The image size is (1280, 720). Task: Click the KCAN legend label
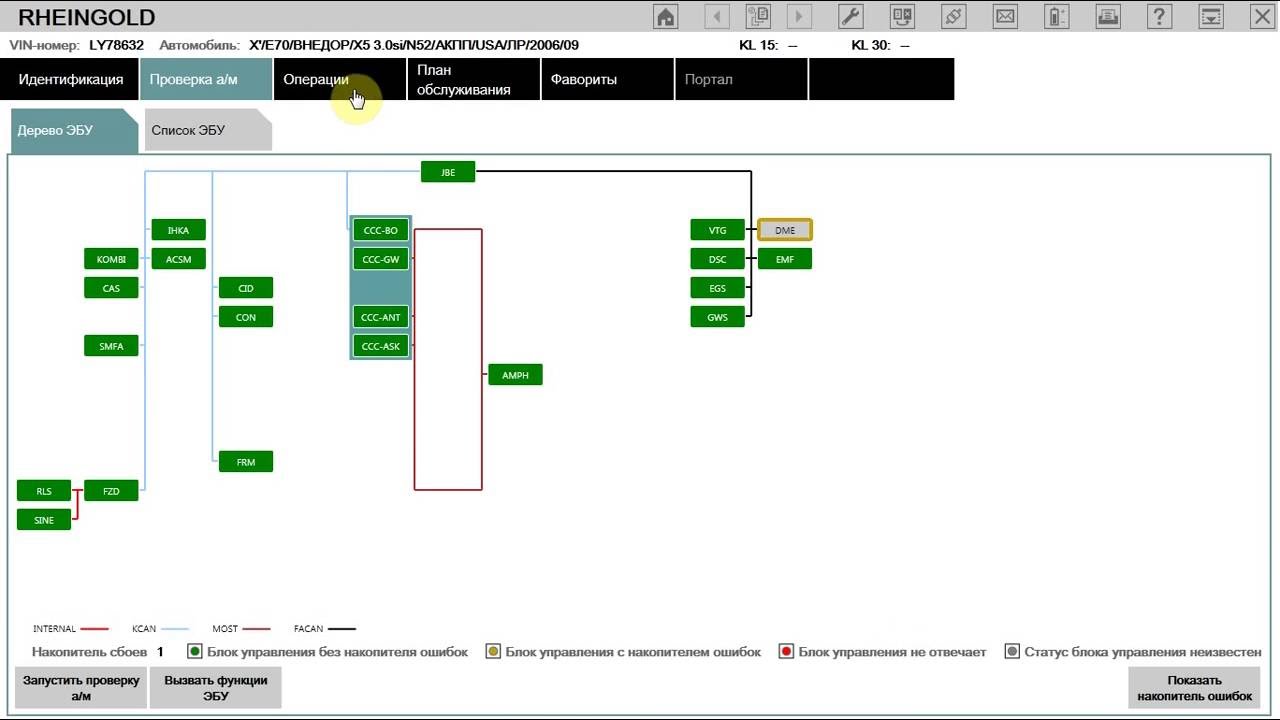(x=144, y=629)
